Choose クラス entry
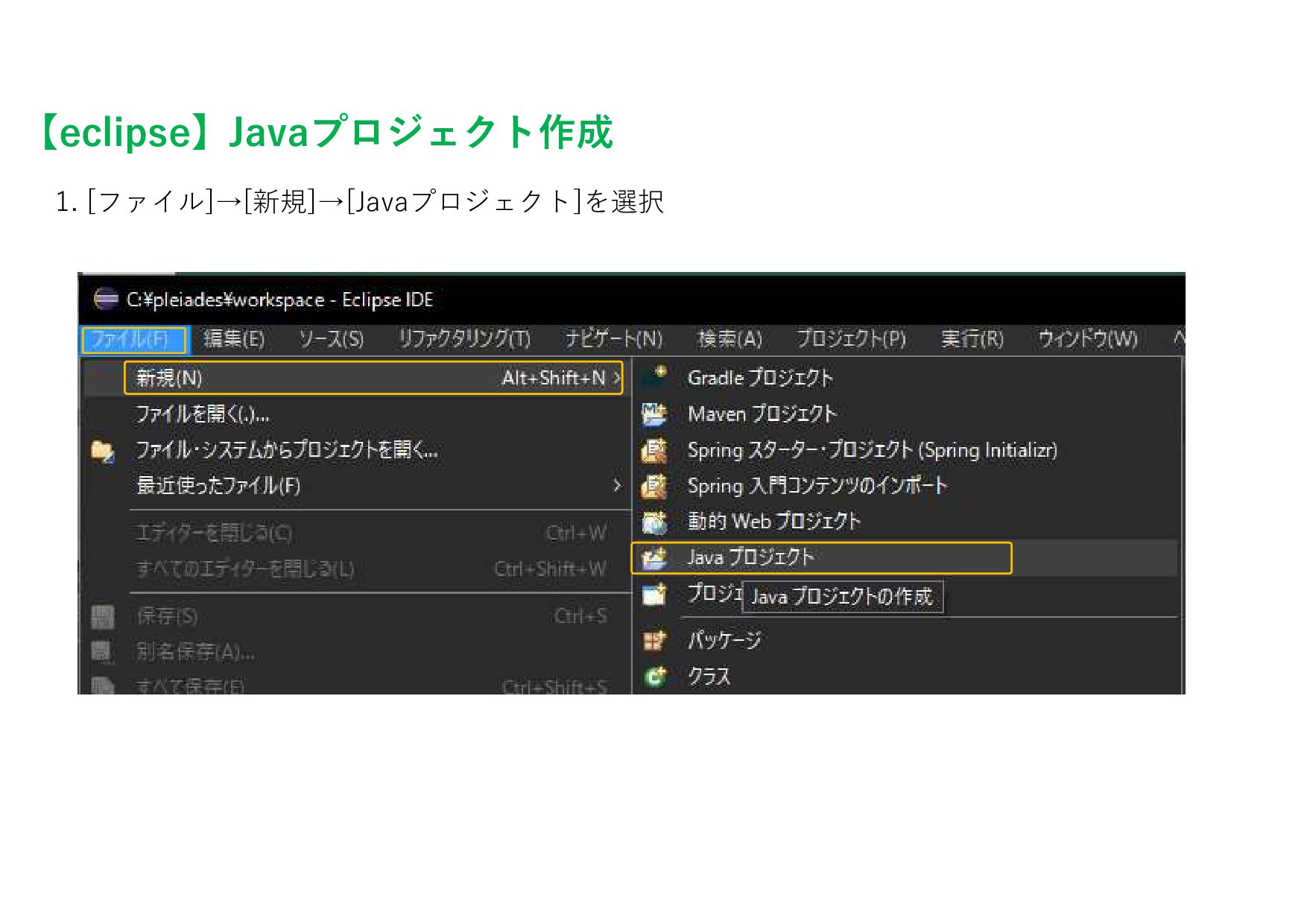 click(x=709, y=677)
